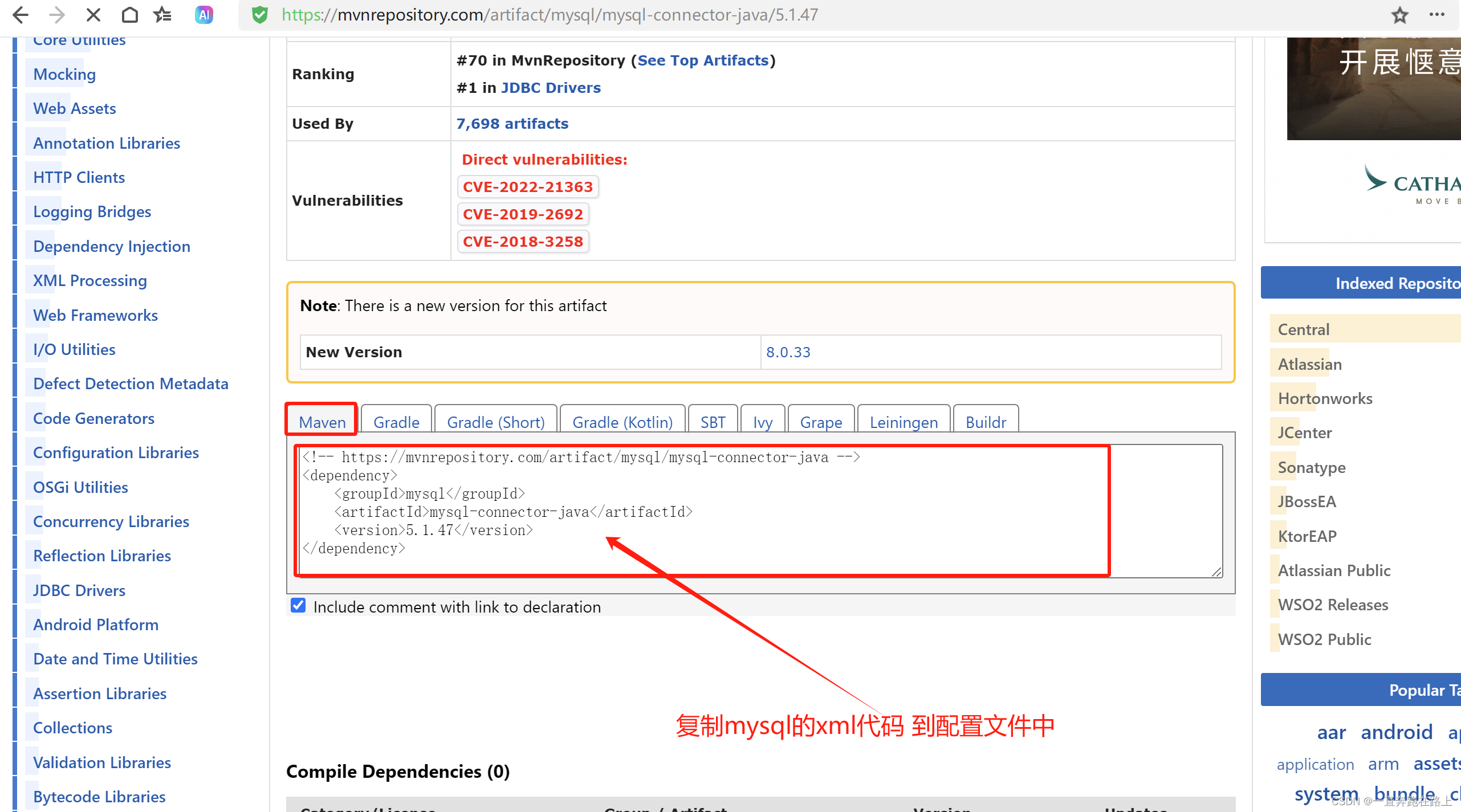Click the textarea resize handle corner

tap(1216, 572)
